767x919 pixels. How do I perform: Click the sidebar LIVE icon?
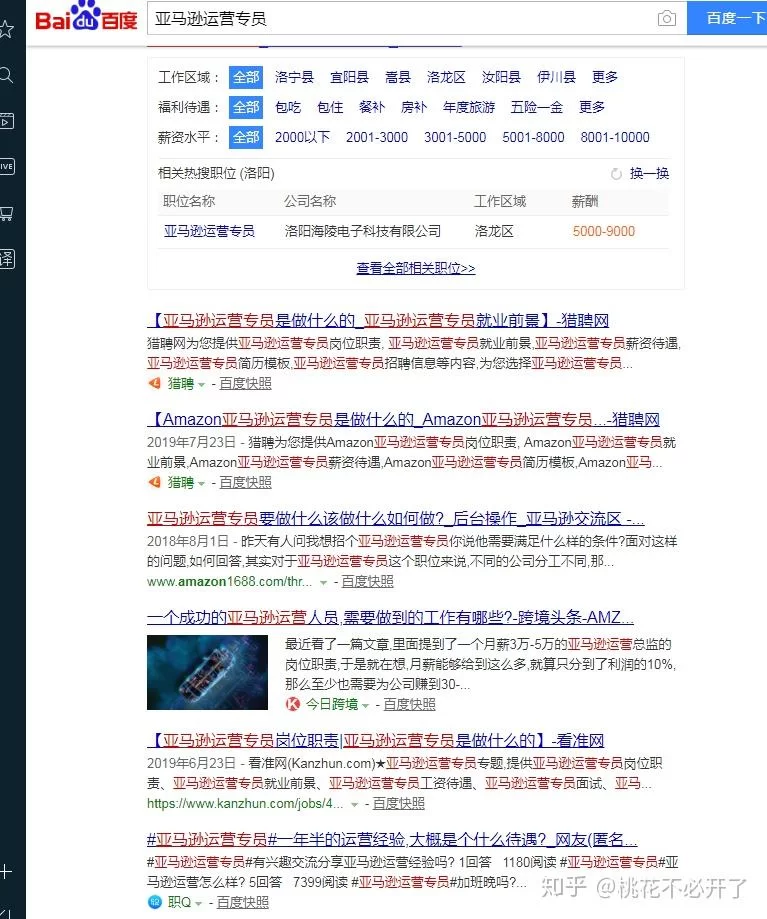click(x=7, y=167)
